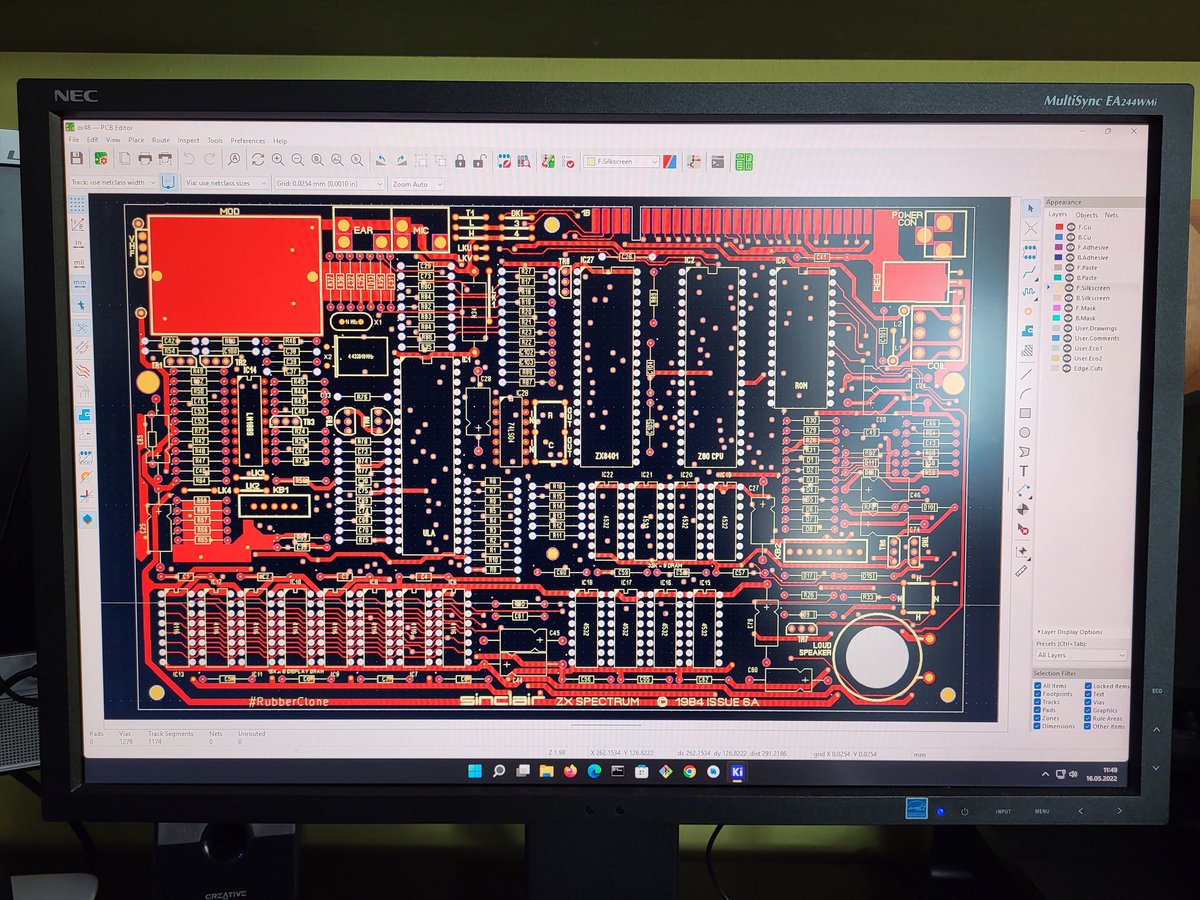Open File Explorer from taskbar
This screenshot has height=900, width=1200.
tap(546, 771)
